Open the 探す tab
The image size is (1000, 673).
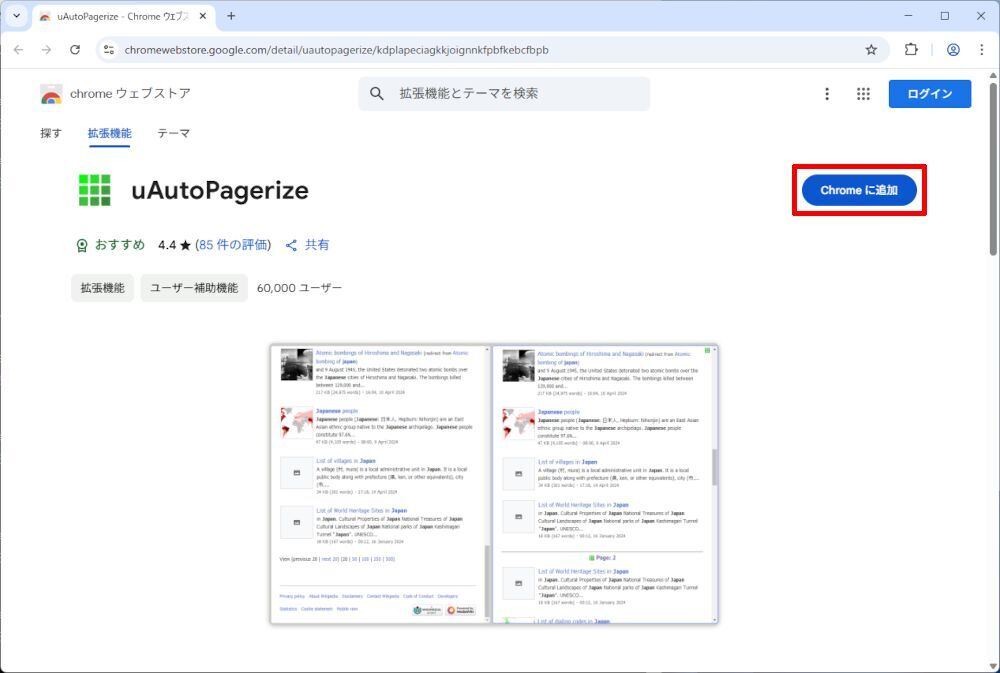(x=51, y=133)
